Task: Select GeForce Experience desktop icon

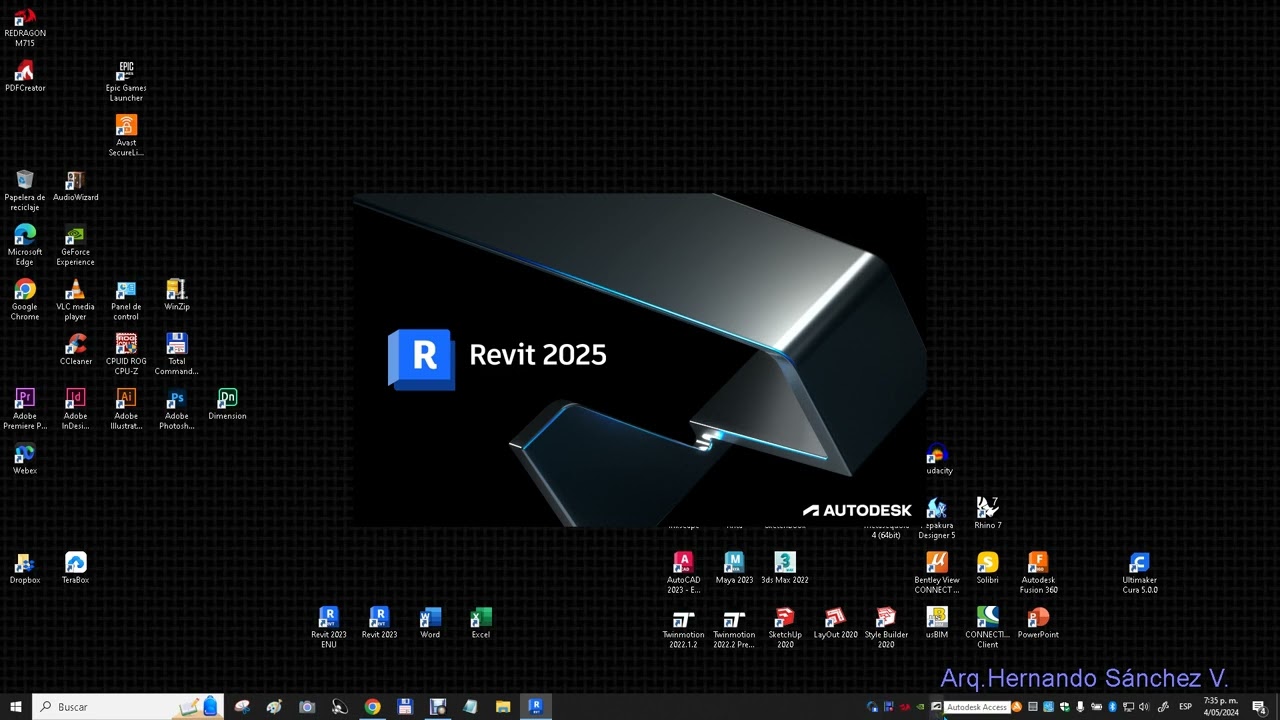Action: [75, 245]
